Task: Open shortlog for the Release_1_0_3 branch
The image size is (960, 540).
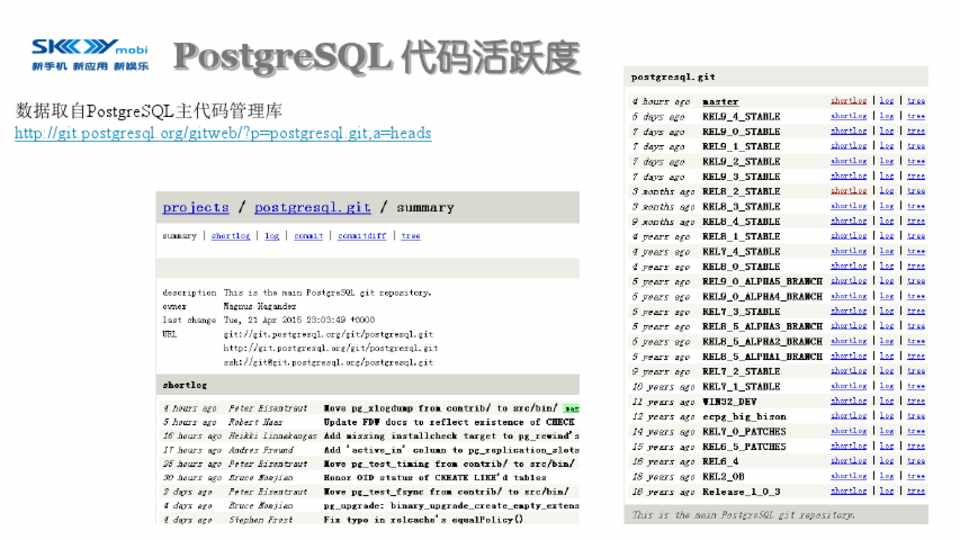Action: tap(848, 491)
